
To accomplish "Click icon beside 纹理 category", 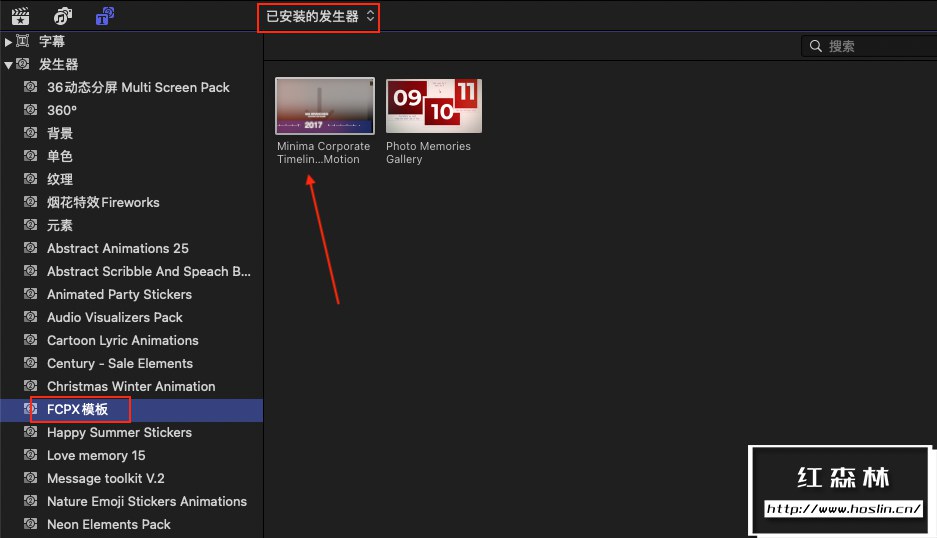I will pos(30,179).
